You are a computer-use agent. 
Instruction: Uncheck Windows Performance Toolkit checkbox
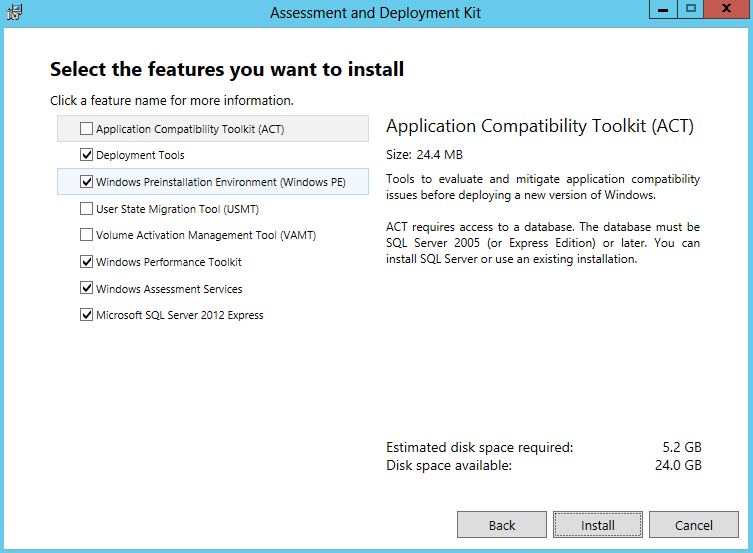[86, 262]
